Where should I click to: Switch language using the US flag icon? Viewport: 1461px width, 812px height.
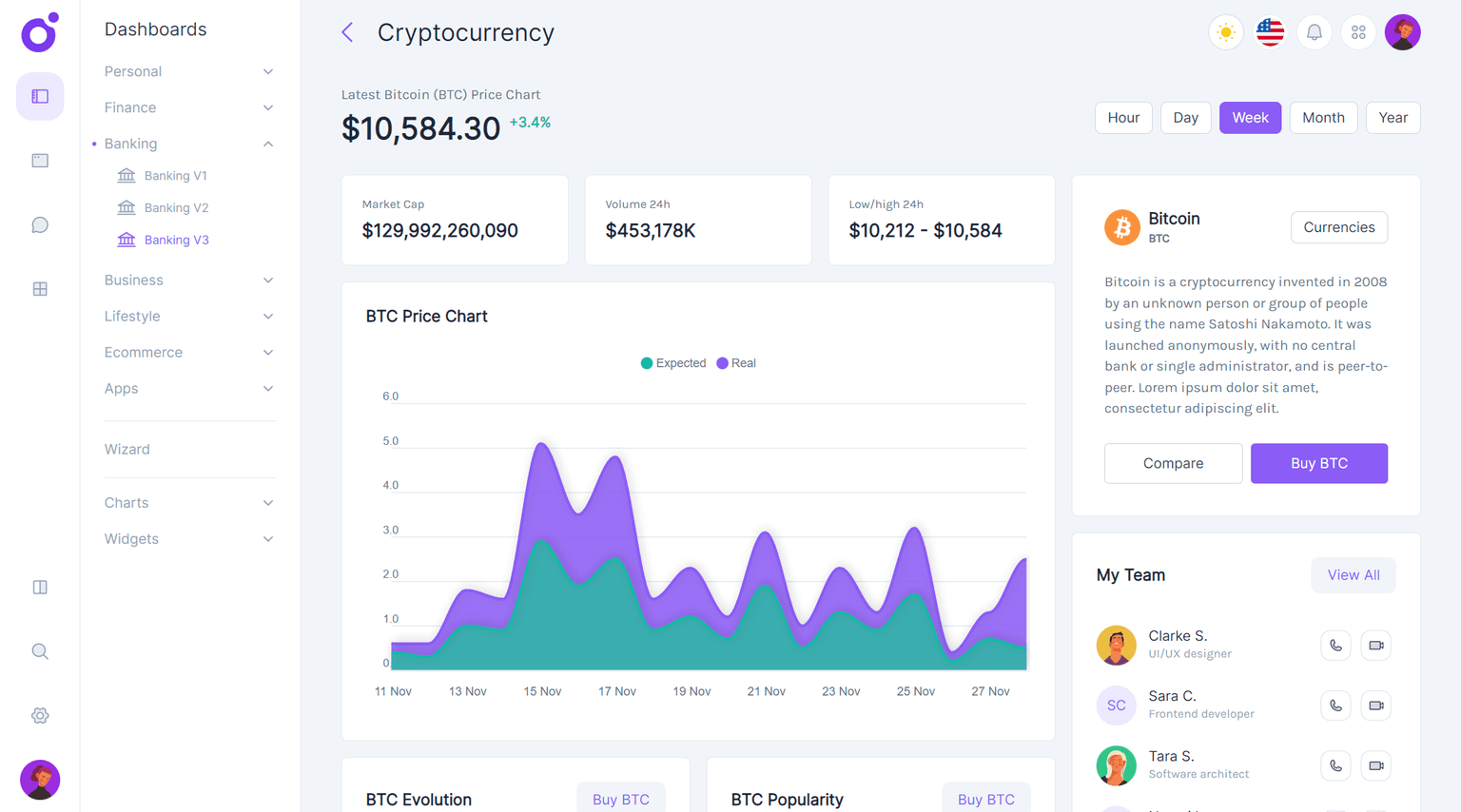coord(1270,31)
